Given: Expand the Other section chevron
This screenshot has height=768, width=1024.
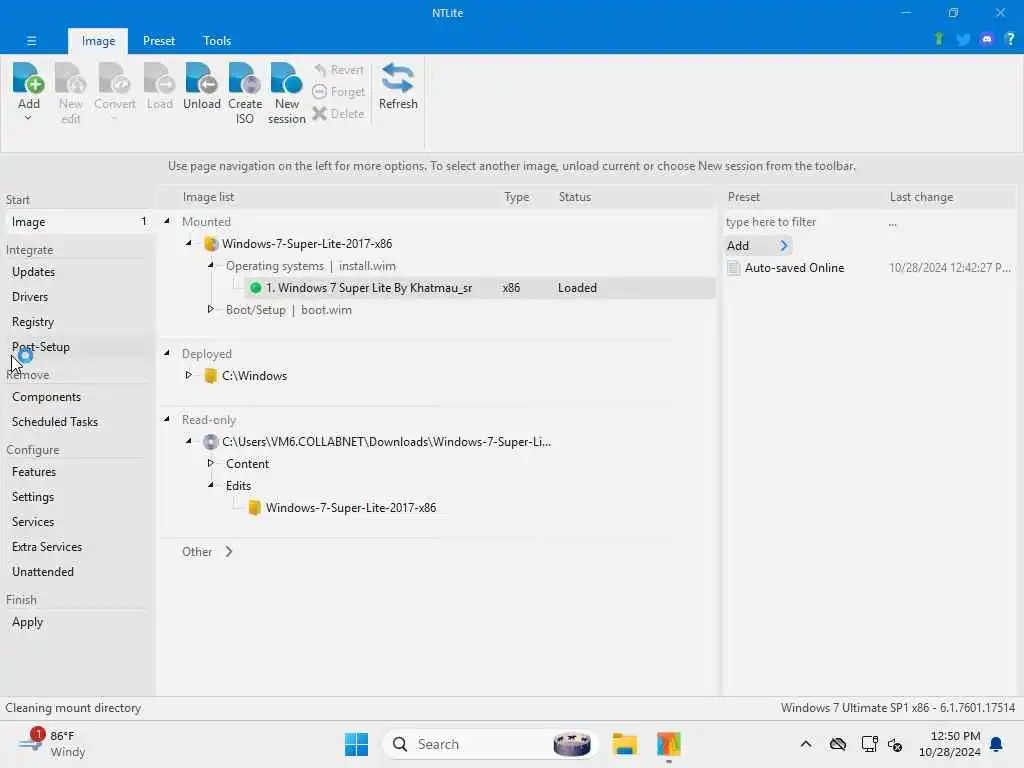Looking at the screenshot, I should (x=229, y=552).
